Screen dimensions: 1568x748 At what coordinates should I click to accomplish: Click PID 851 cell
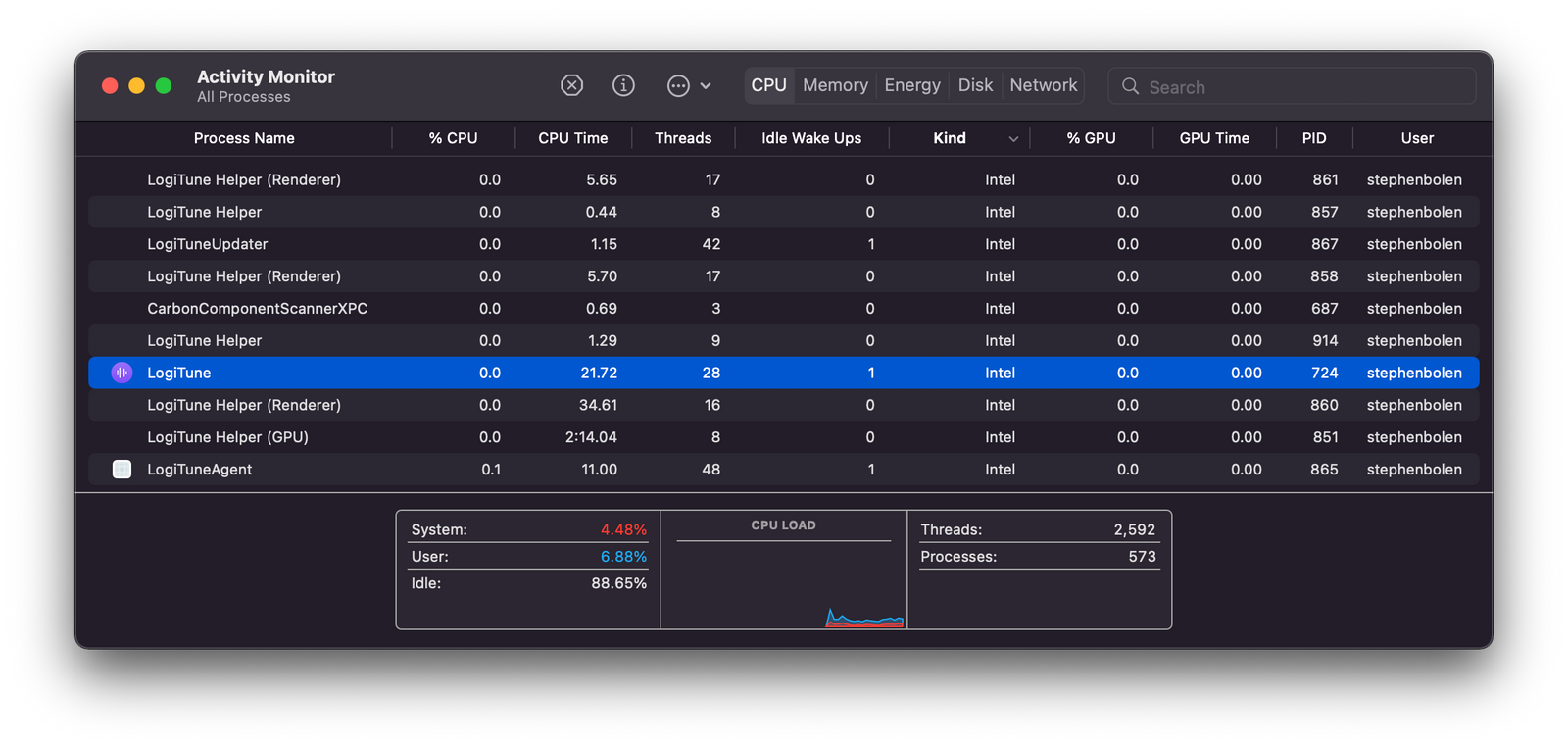pyautogui.click(x=1324, y=437)
